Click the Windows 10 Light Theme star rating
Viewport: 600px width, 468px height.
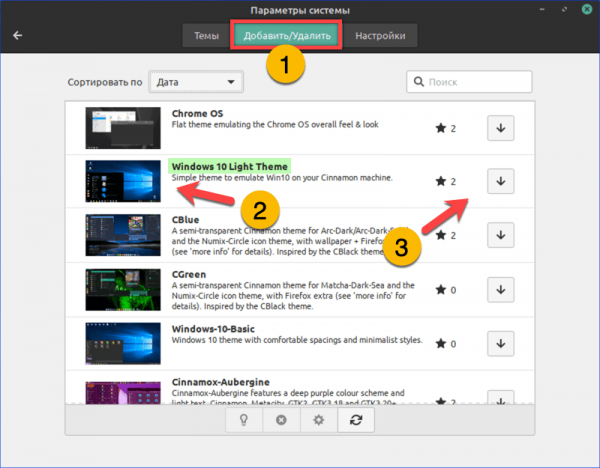pyautogui.click(x=446, y=181)
